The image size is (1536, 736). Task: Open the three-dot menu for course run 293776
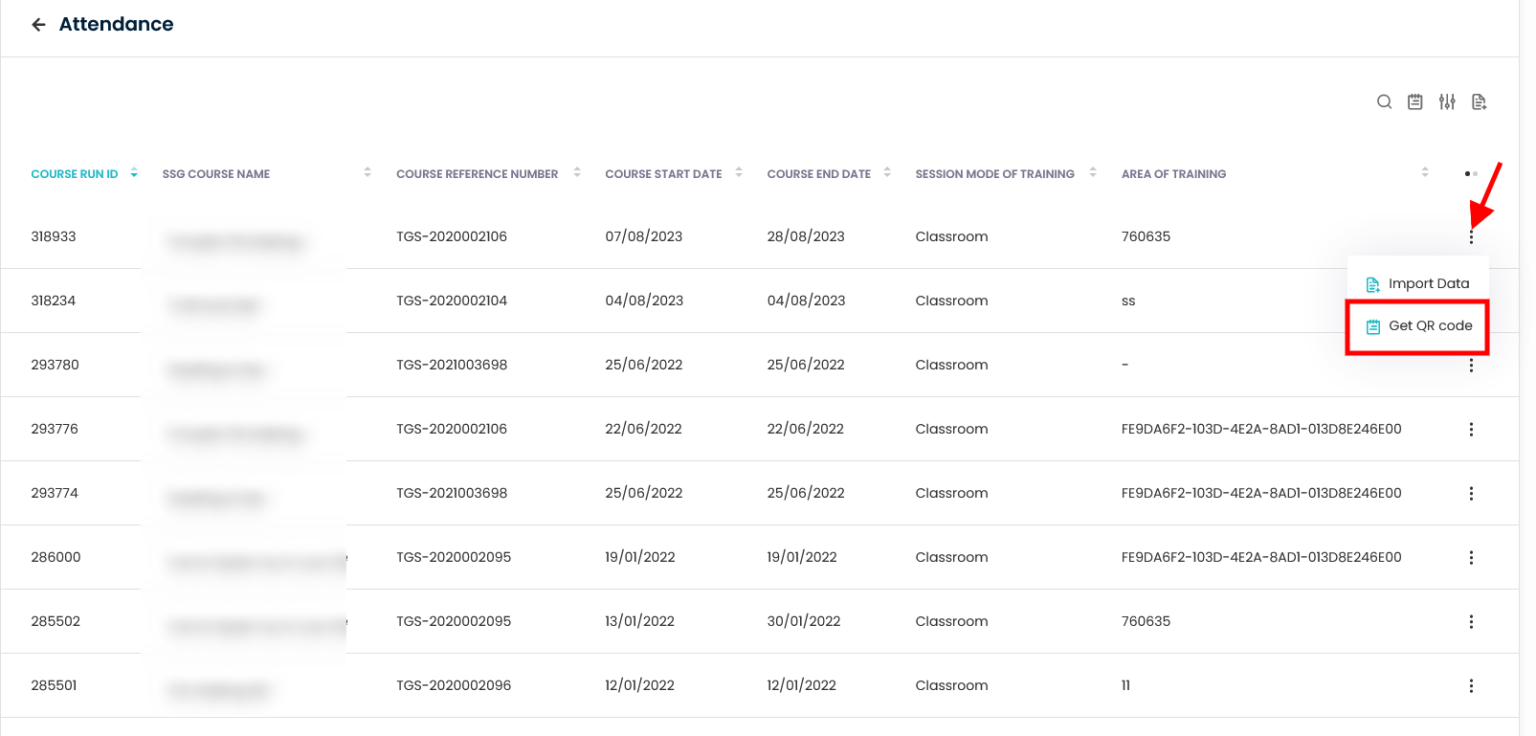(1471, 429)
